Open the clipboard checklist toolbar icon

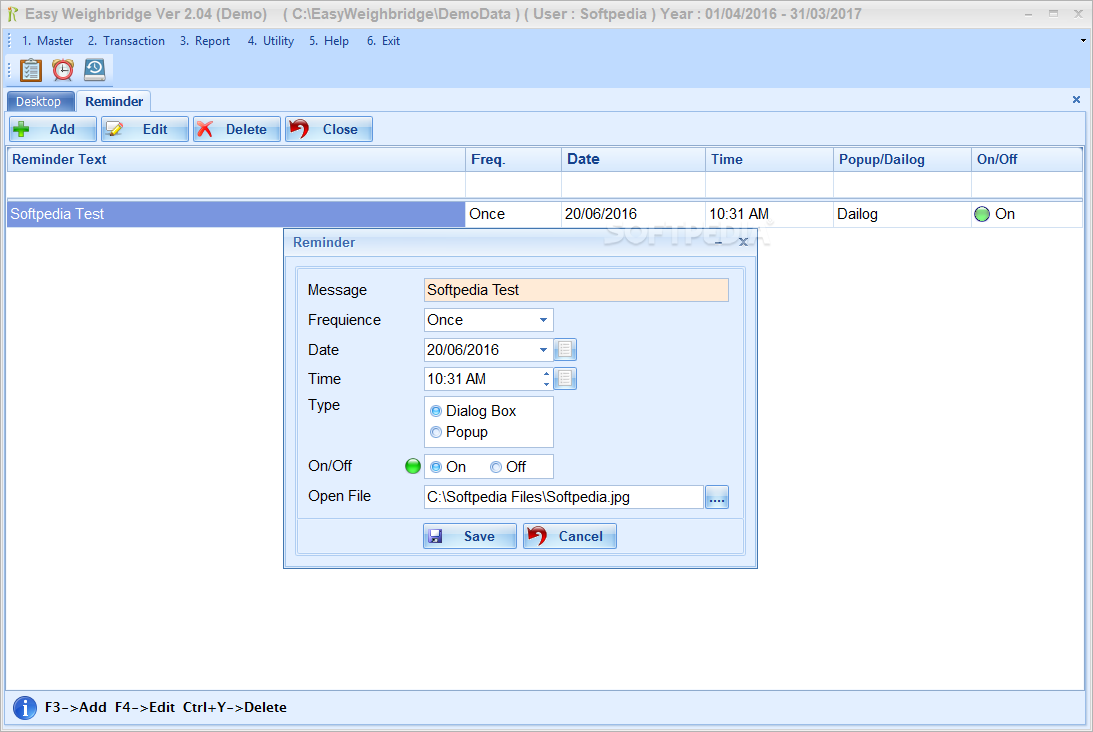(x=31, y=70)
